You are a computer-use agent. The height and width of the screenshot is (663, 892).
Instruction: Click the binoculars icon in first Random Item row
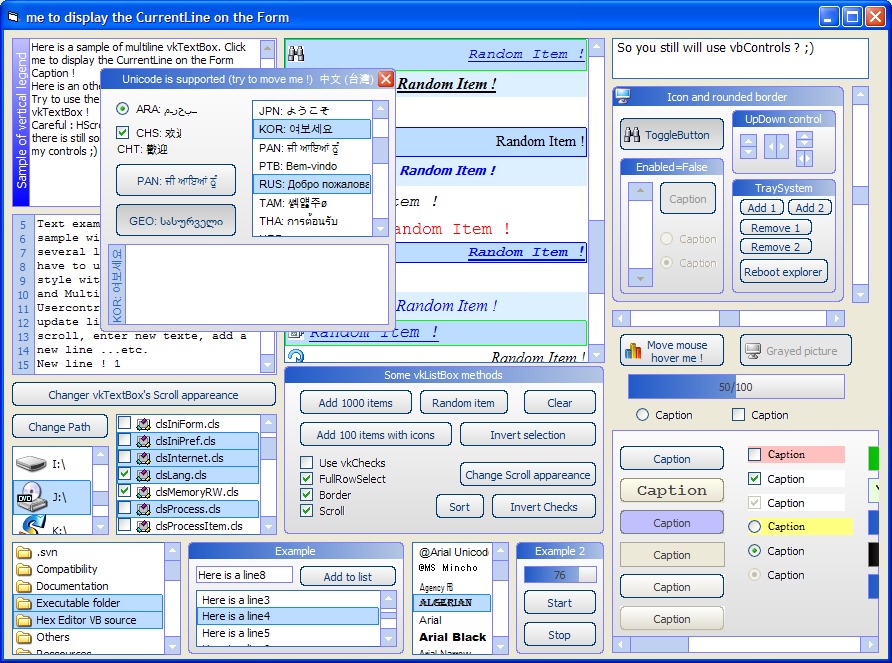tap(296, 54)
